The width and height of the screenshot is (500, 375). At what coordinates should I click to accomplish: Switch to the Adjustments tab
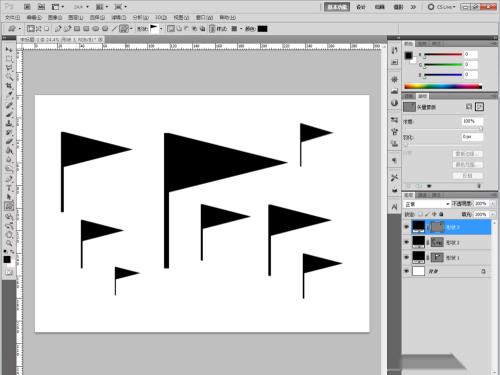[x=409, y=96]
